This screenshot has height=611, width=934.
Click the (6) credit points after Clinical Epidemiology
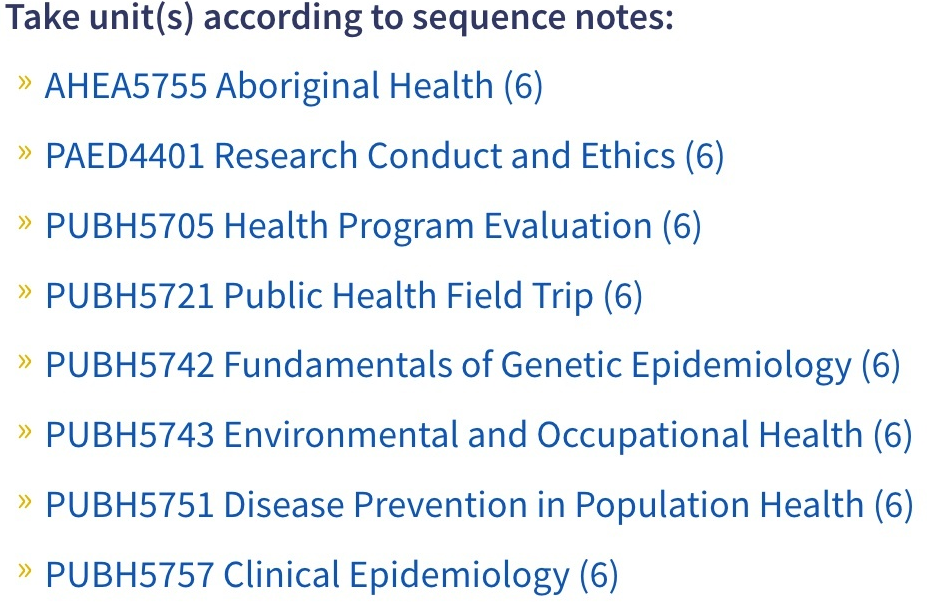pos(599,576)
